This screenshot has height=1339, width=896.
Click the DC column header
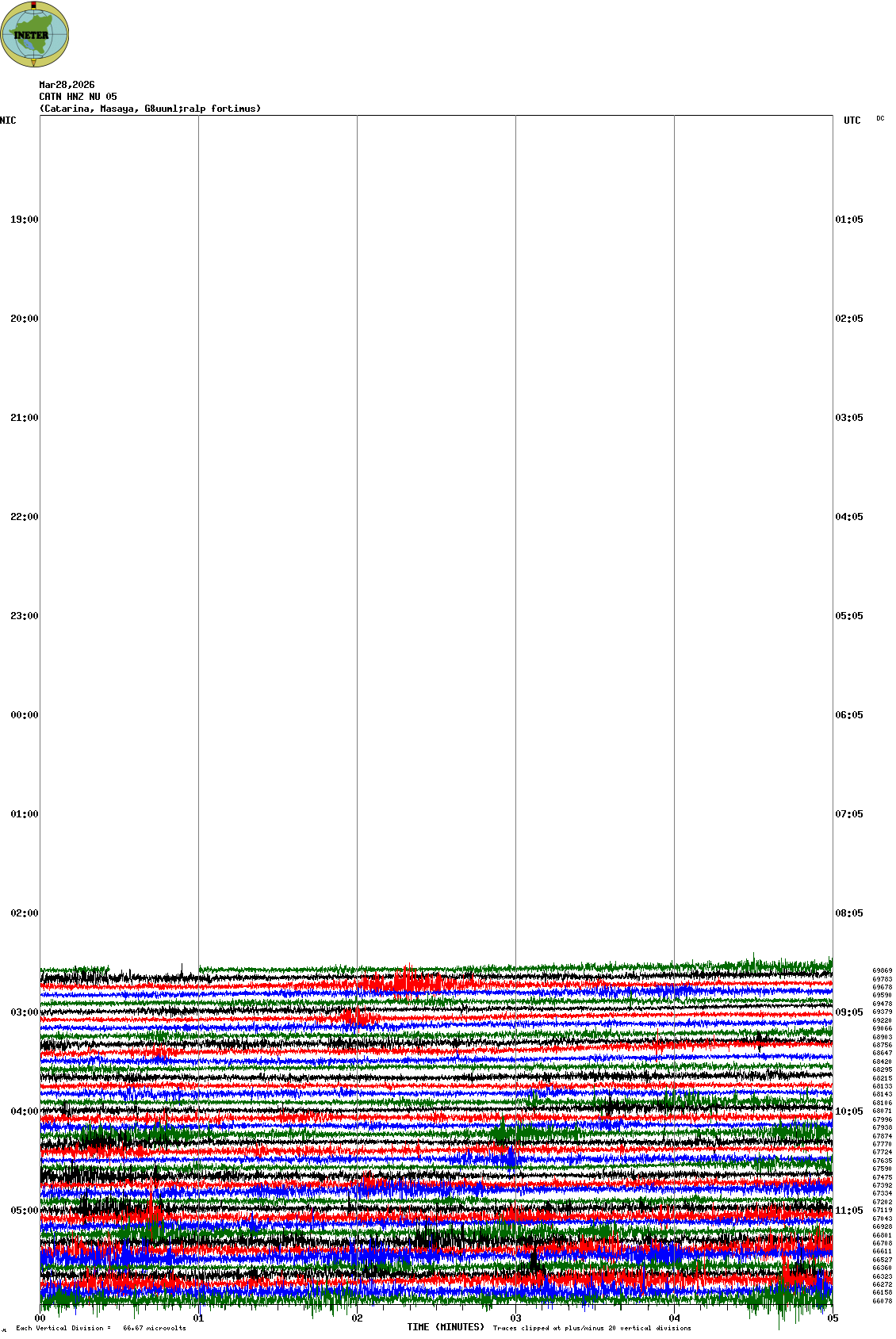click(x=880, y=119)
